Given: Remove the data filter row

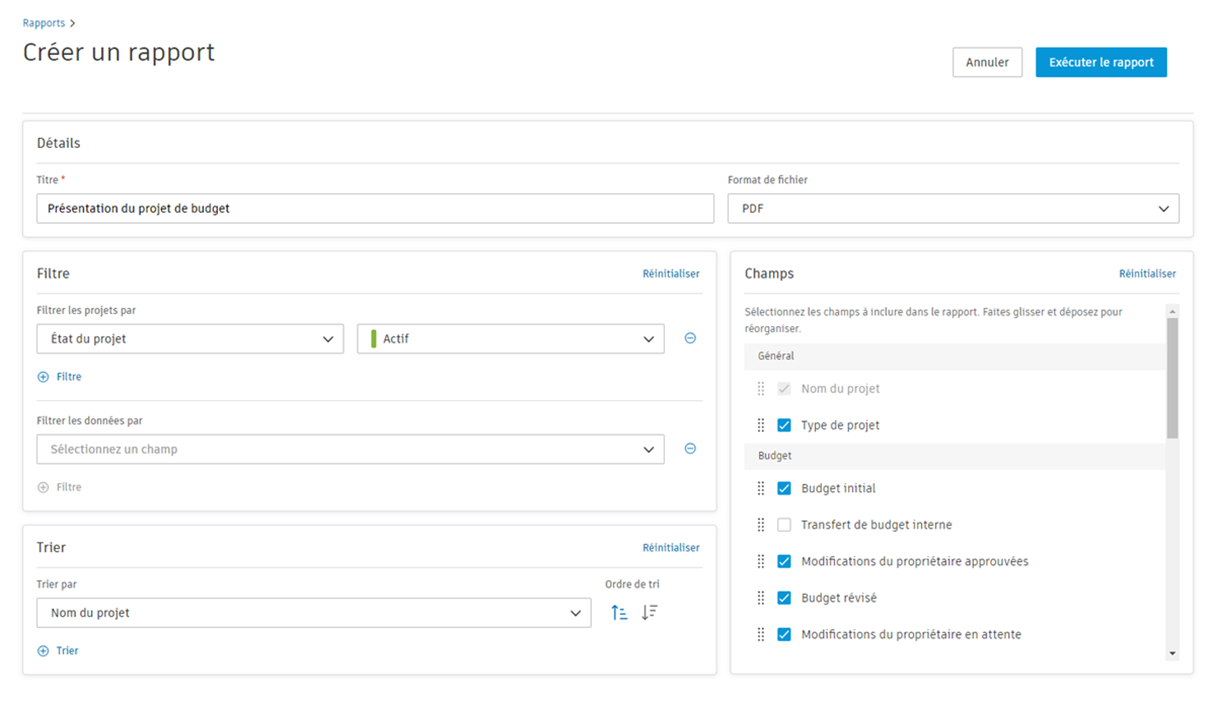Looking at the screenshot, I should click(x=690, y=449).
